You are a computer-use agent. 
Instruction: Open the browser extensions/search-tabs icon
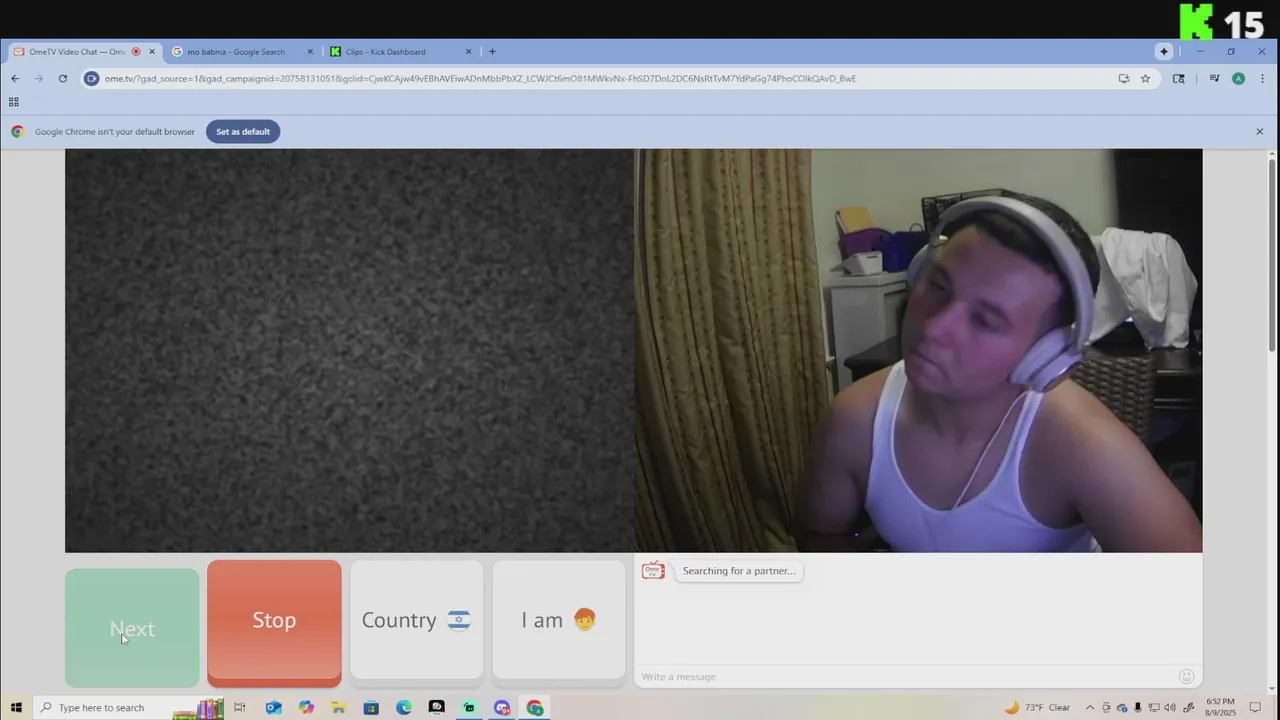[x=1179, y=78]
